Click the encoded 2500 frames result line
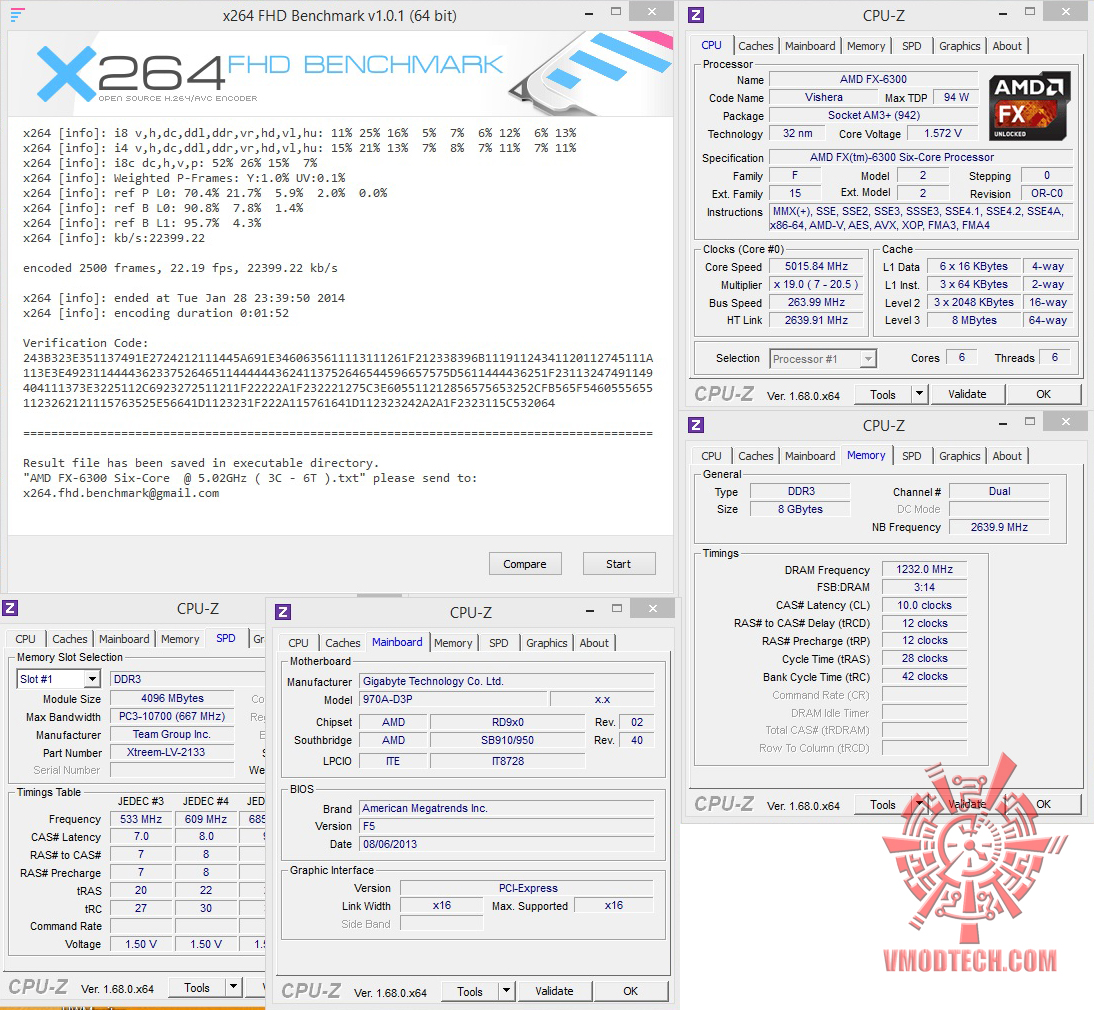The width and height of the screenshot is (1094, 1010). pos(180,268)
